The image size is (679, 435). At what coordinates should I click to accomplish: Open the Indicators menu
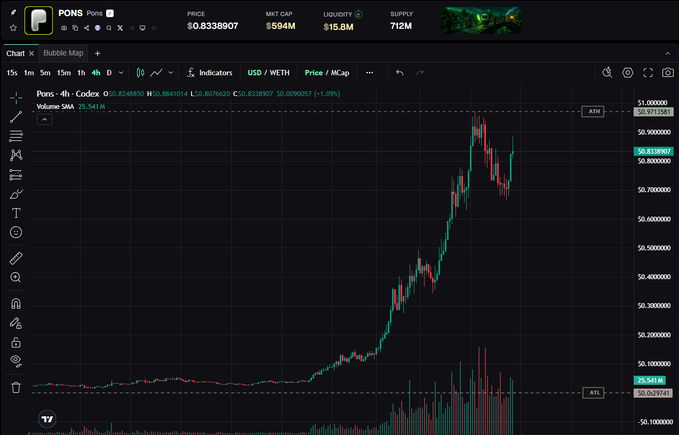click(210, 73)
